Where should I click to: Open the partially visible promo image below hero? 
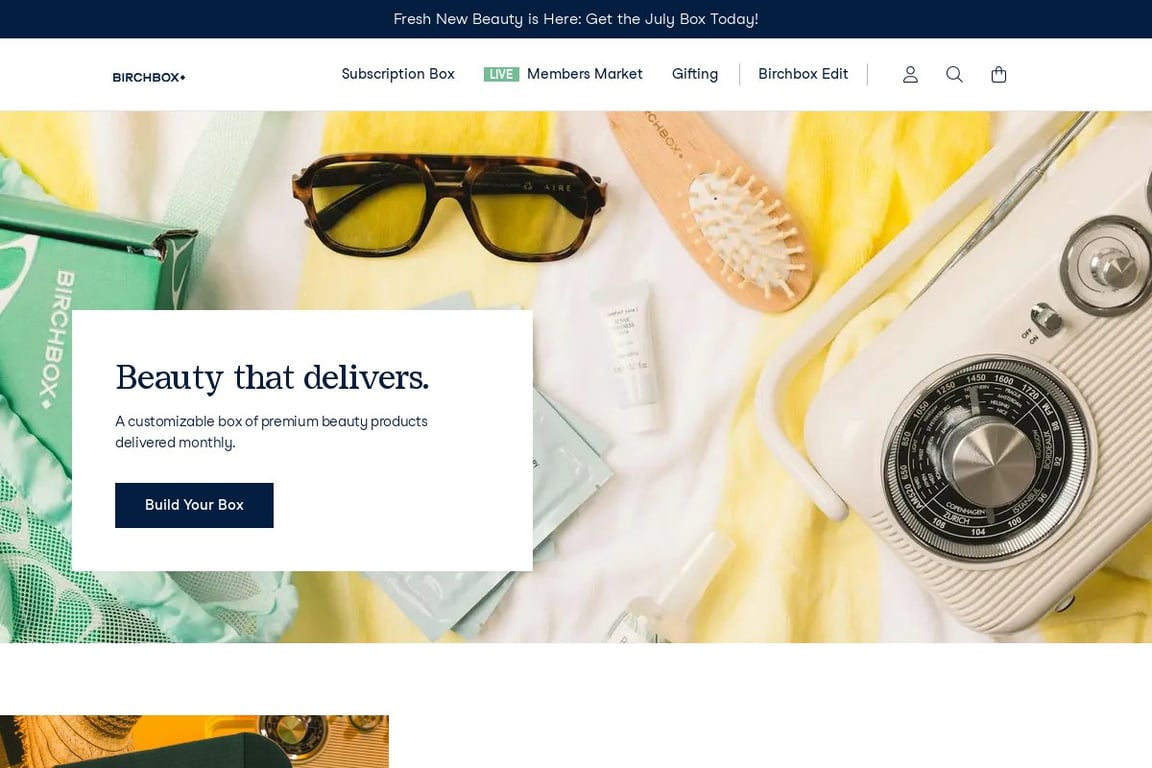point(194,742)
